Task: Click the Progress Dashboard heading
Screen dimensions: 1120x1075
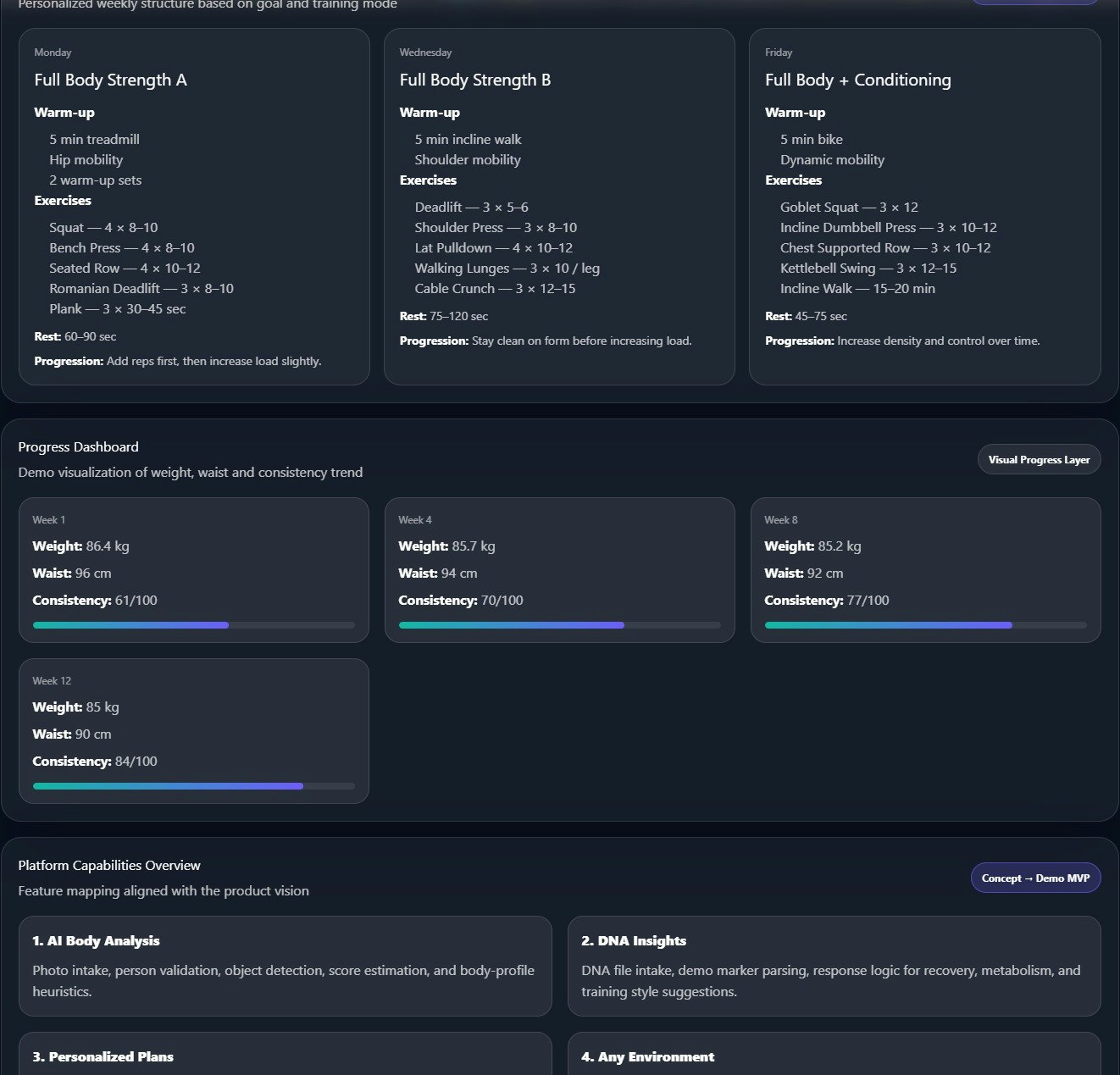Action: [x=78, y=446]
